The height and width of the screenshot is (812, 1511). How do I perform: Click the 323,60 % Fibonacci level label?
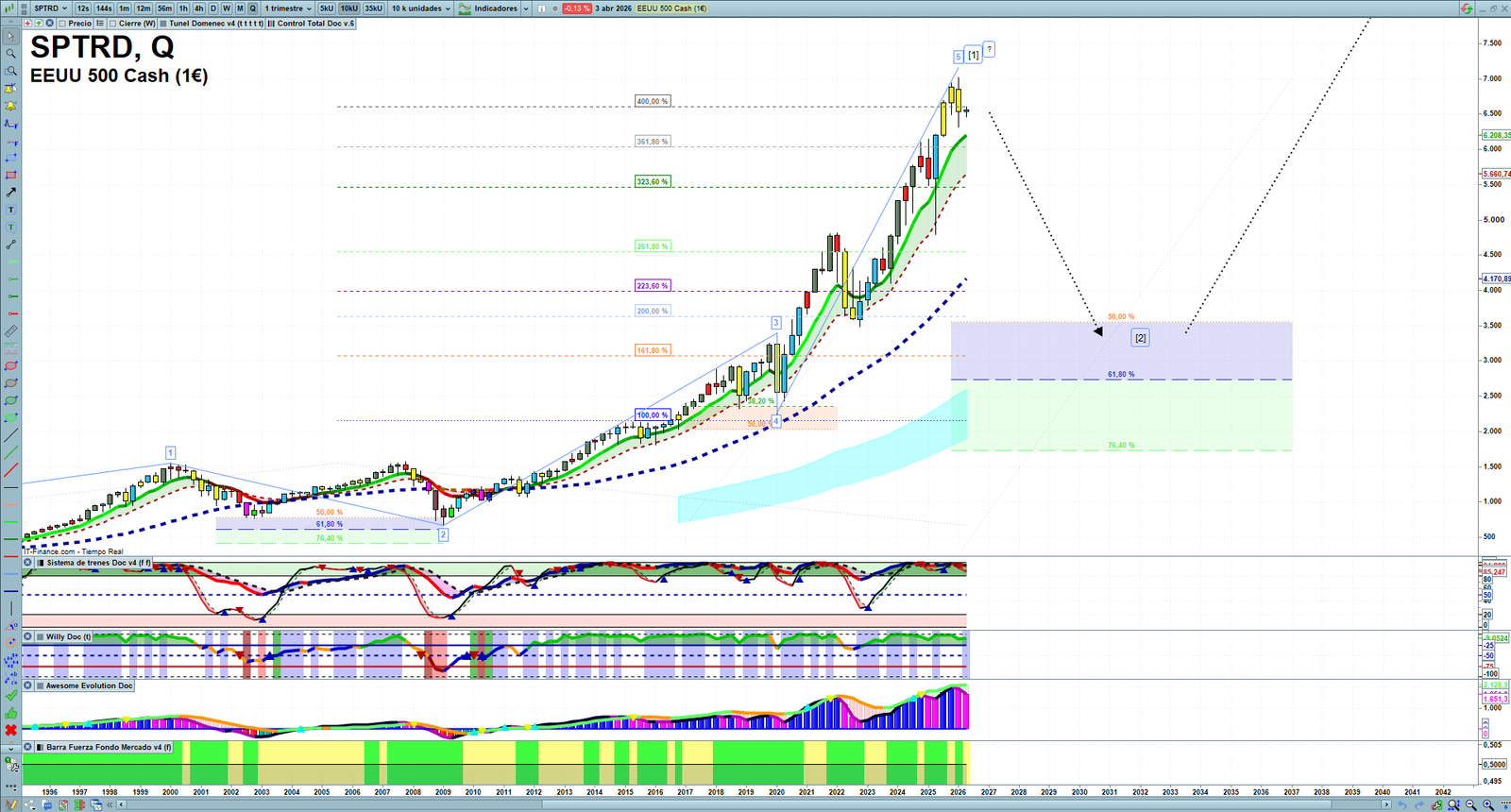point(653,181)
